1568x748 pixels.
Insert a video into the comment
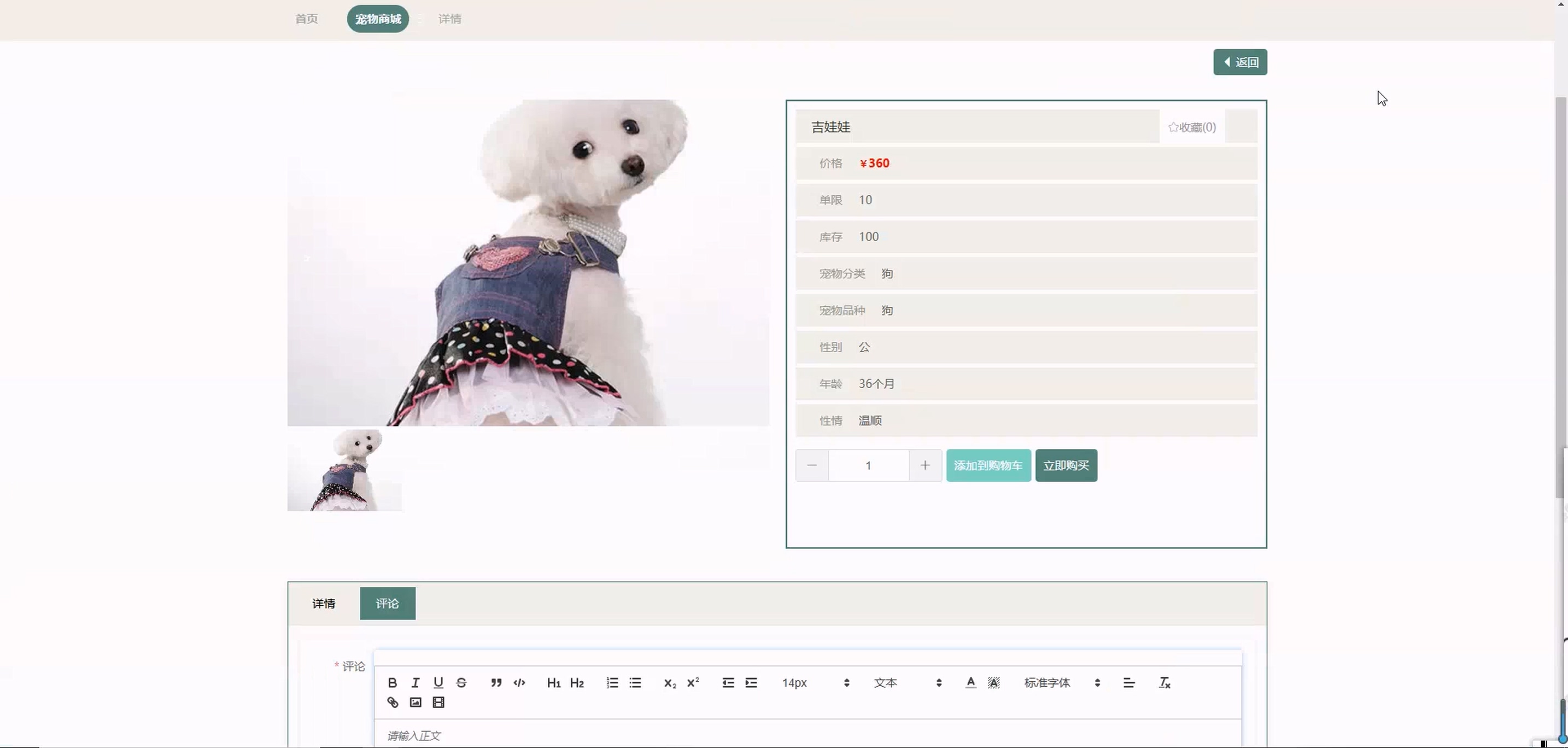[438, 703]
